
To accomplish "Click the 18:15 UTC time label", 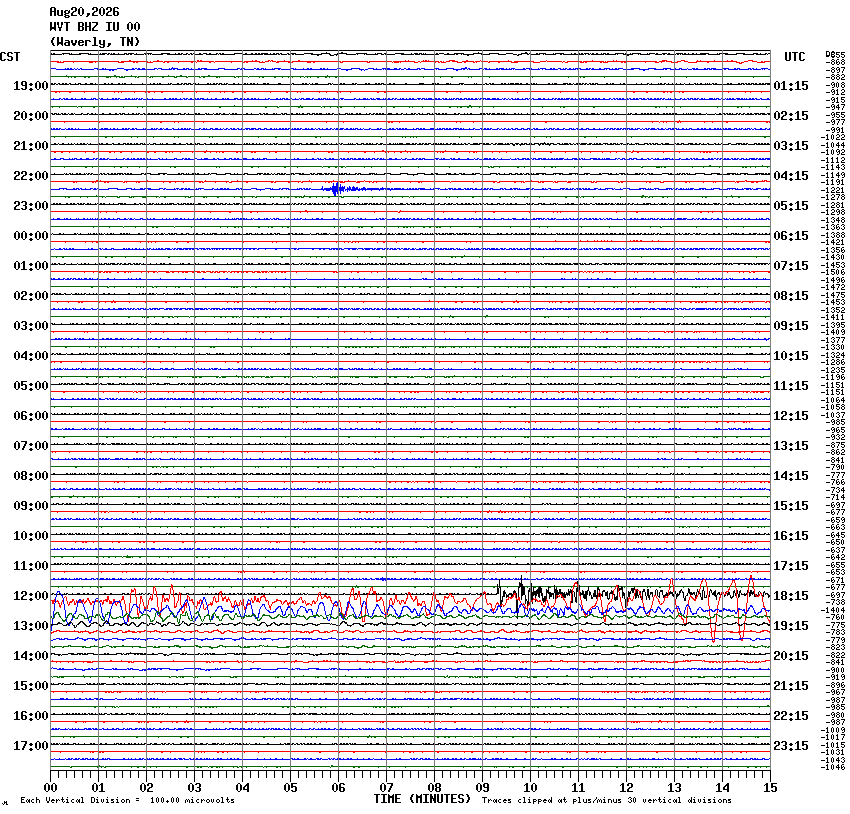I will click(790, 596).
